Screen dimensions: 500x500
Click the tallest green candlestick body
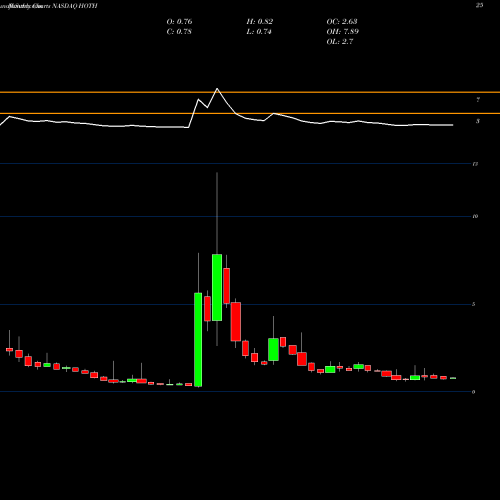coord(198,340)
